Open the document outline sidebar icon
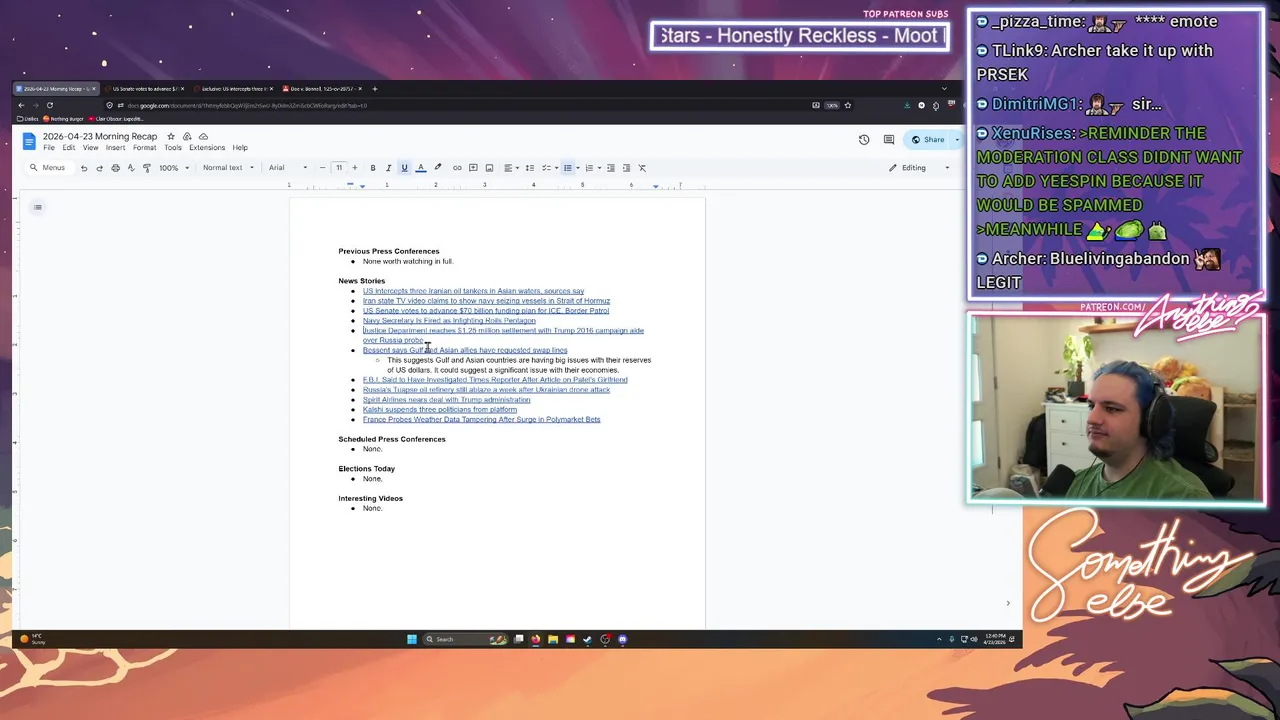The height and width of the screenshot is (720, 1280). pyautogui.click(x=37, y=207)
